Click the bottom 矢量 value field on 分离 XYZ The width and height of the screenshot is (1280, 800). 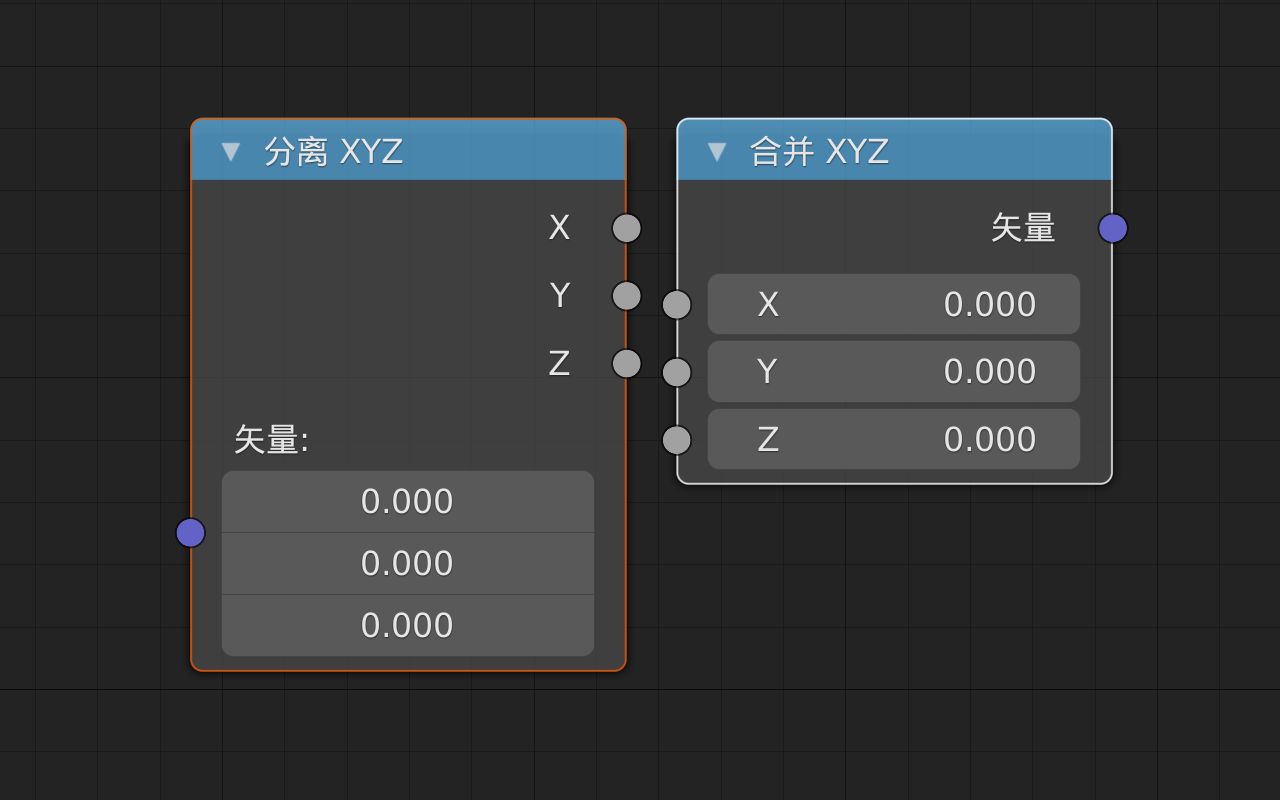pyautogui.click(x=407, y=624)
